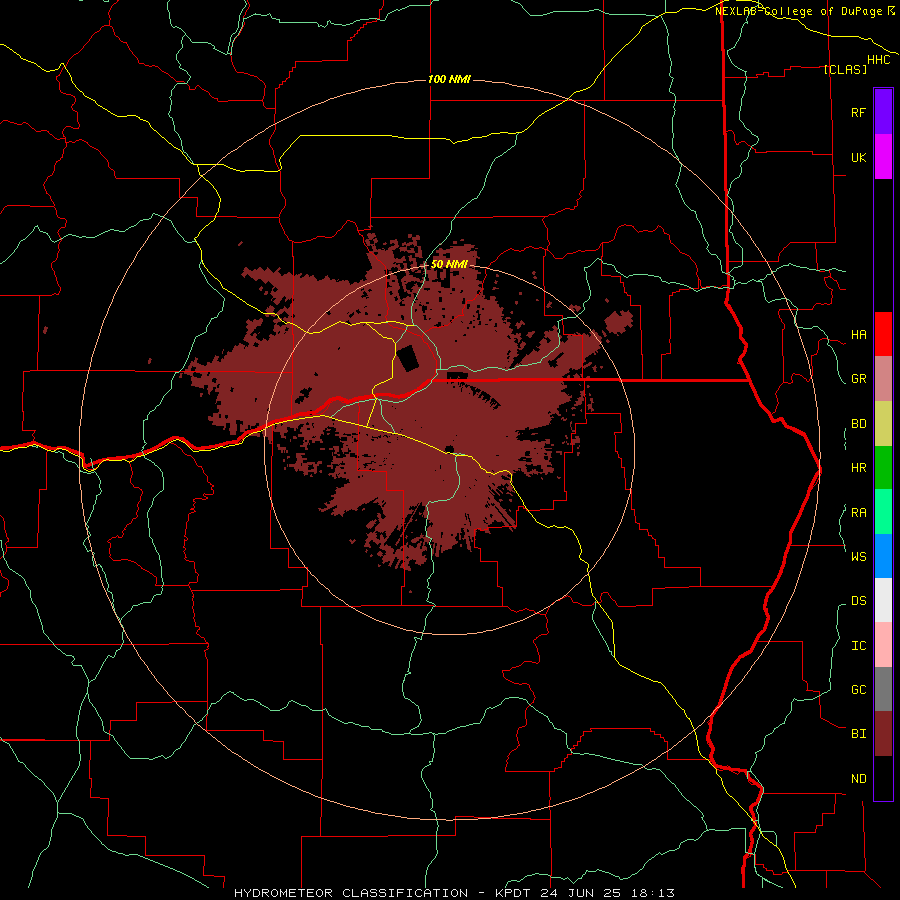Click the ND legend label
Image resolution: width=900 pixels, height=900 pixels.
pos(858,779)
